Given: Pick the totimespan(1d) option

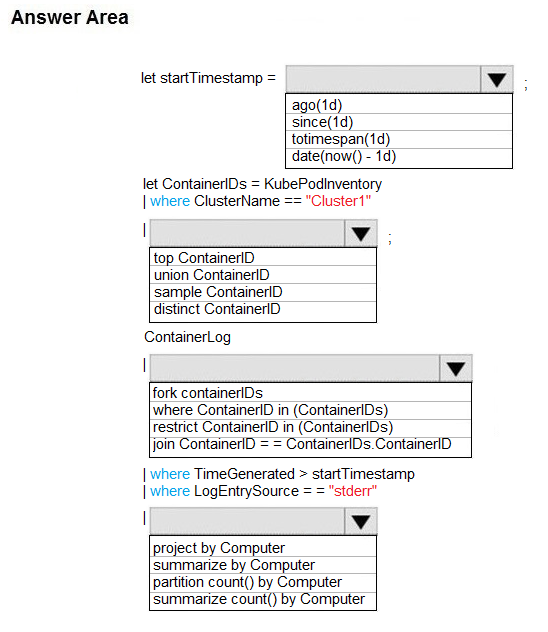Looking at the screenshot, I should pyautogui.click(x=399, y=139).
